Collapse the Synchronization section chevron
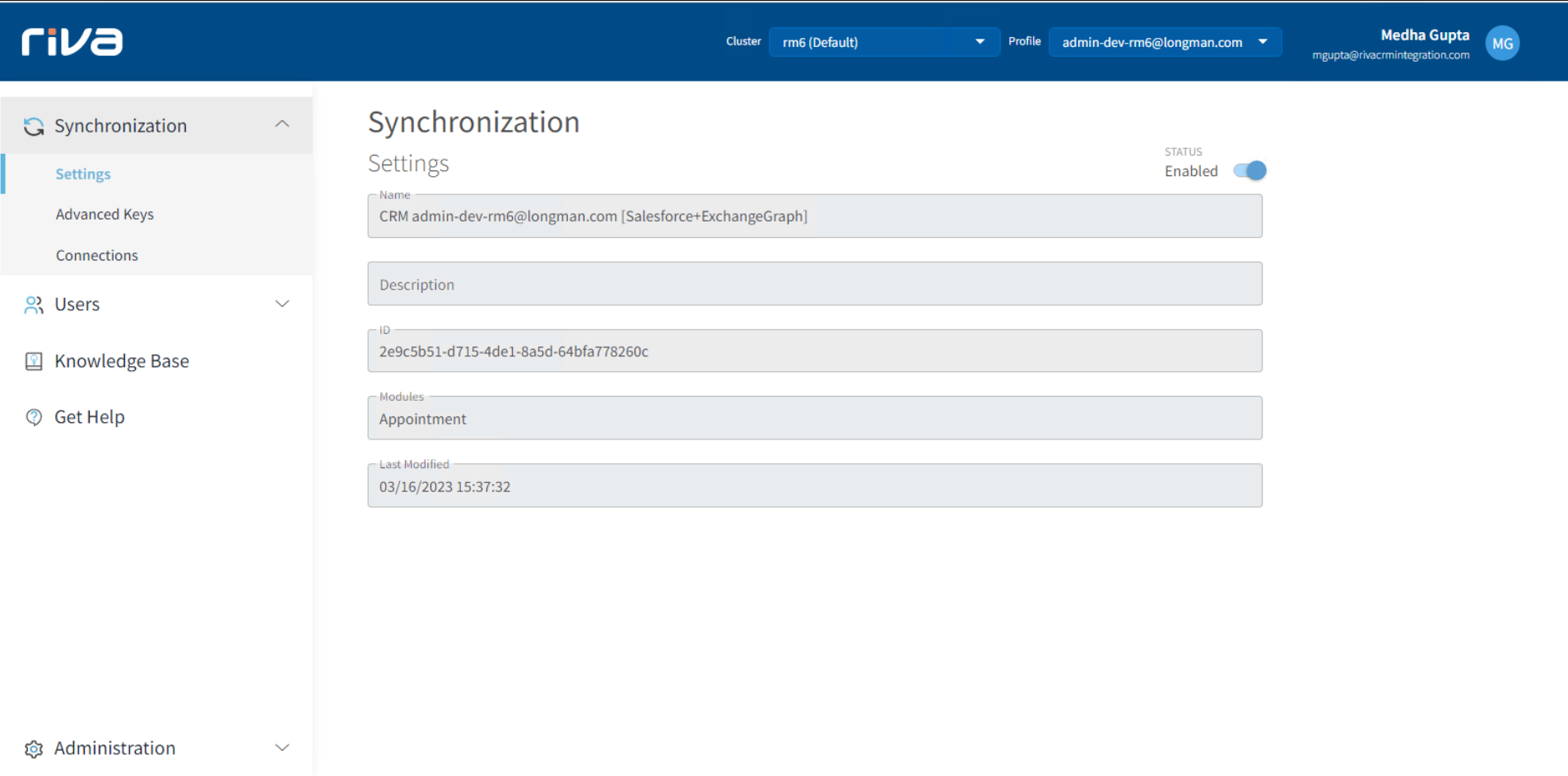Screen dimensions: 1568x776 282,124
